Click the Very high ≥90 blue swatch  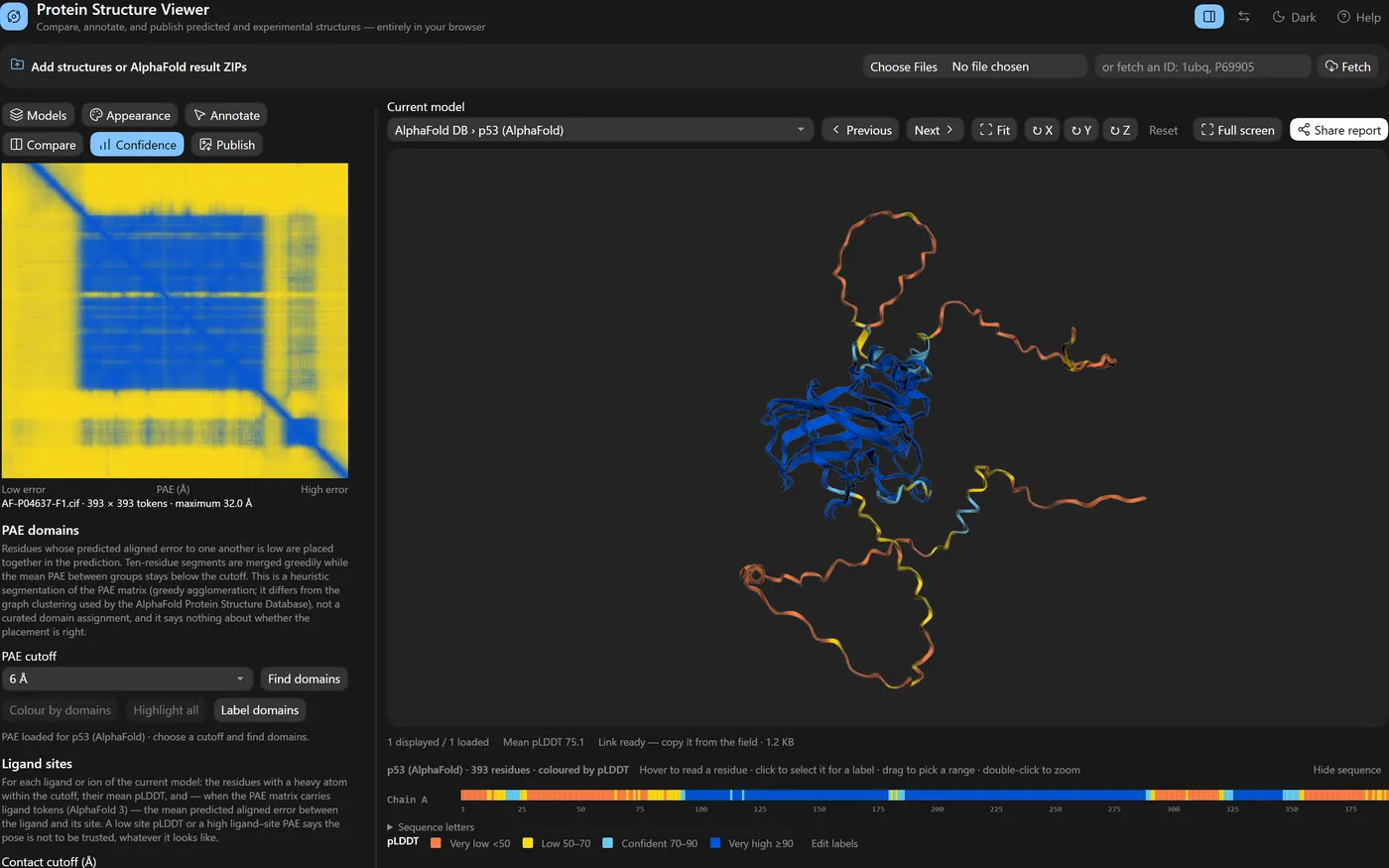(715, 843)
